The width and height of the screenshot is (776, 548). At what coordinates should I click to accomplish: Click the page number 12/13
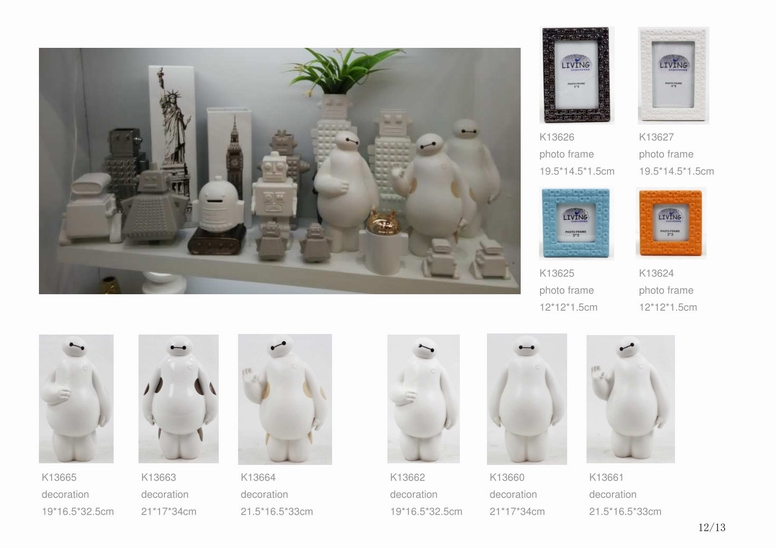click(712, 527)
